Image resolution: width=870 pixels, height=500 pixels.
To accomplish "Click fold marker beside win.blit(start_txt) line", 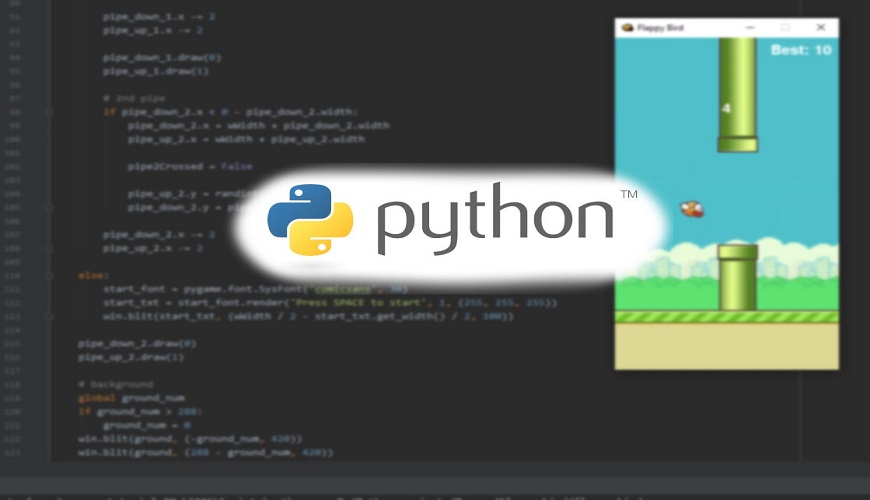I will [x=50, y=316].
